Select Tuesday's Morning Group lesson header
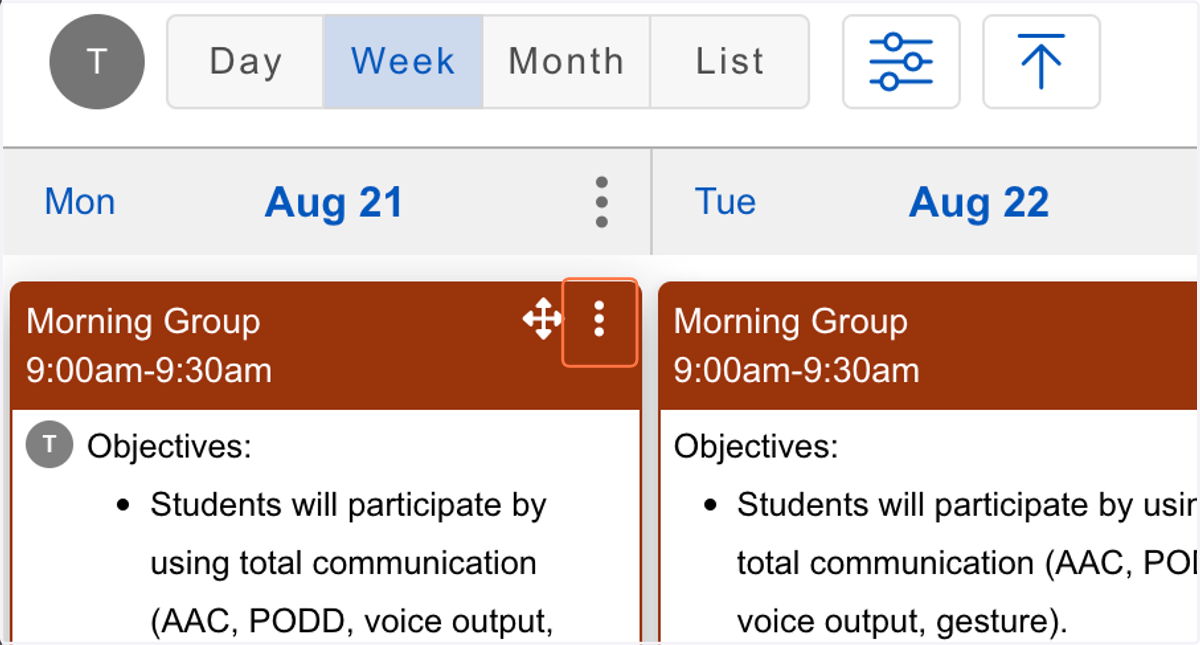Image resolution: width=1200 pixels, height=645 pixels. point(929,346)
